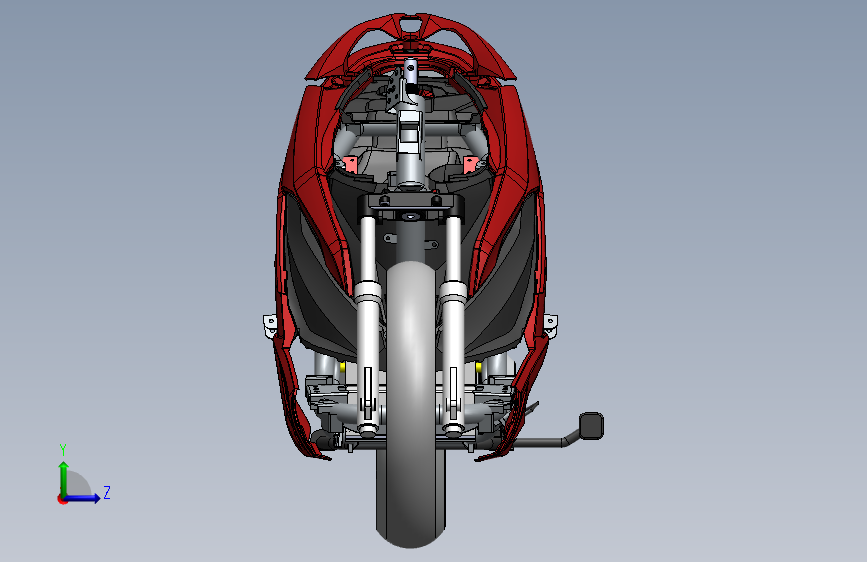The height and width of the screenshot is (562, 867).
Task: Select the front tire of the motorcycle model
Action: [410, 404]
